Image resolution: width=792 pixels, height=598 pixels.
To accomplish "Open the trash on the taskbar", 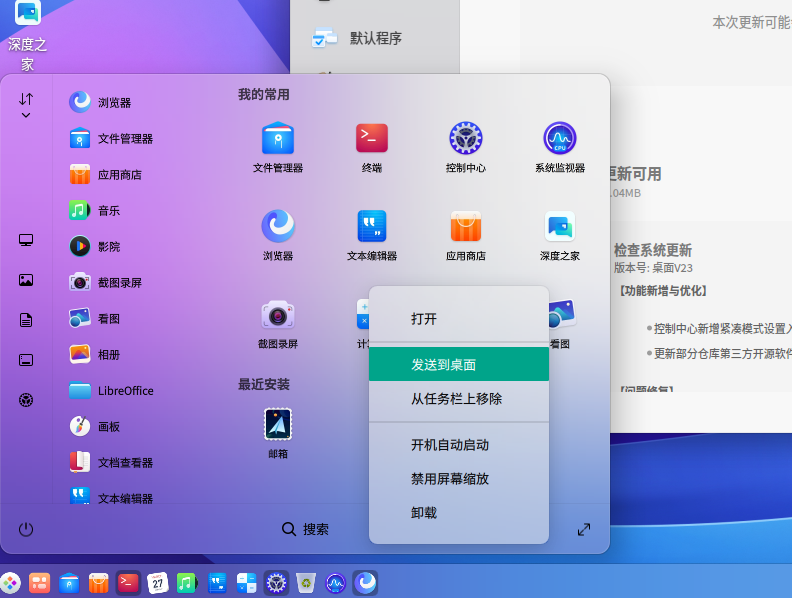I will click(306, 583).
